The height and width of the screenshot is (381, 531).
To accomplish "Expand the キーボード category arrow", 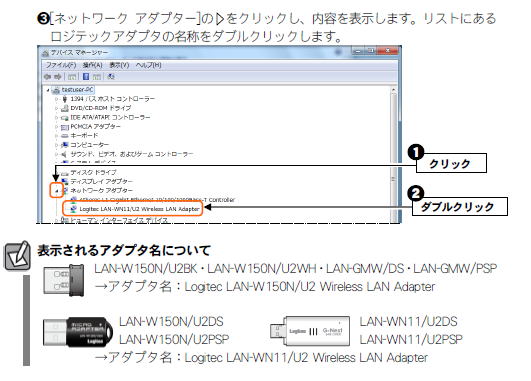I will click(57, 136).
